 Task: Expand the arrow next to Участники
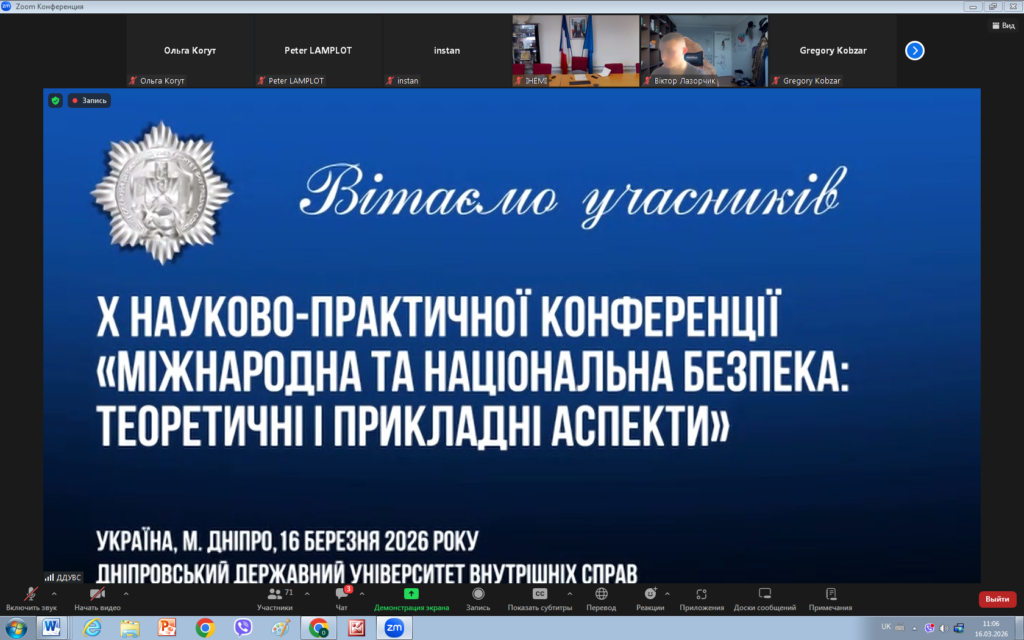click(306, 593)
